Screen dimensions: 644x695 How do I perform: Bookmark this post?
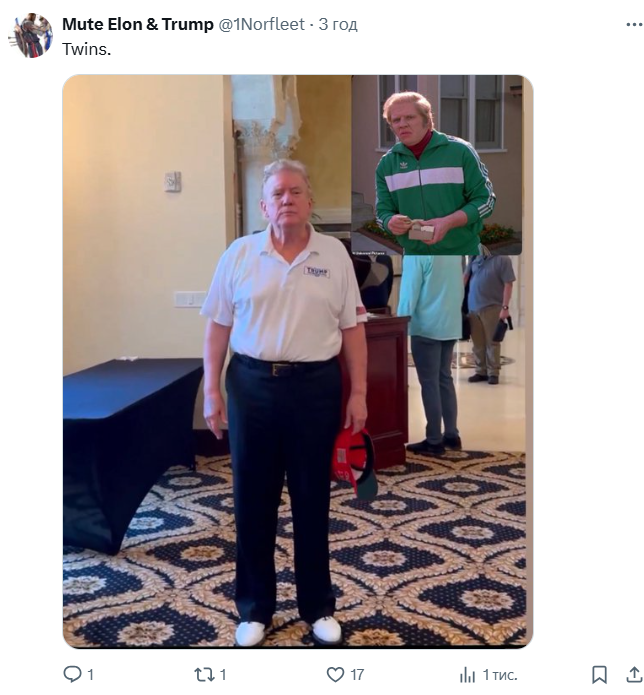pyautogui.click(x=599, y=675)
